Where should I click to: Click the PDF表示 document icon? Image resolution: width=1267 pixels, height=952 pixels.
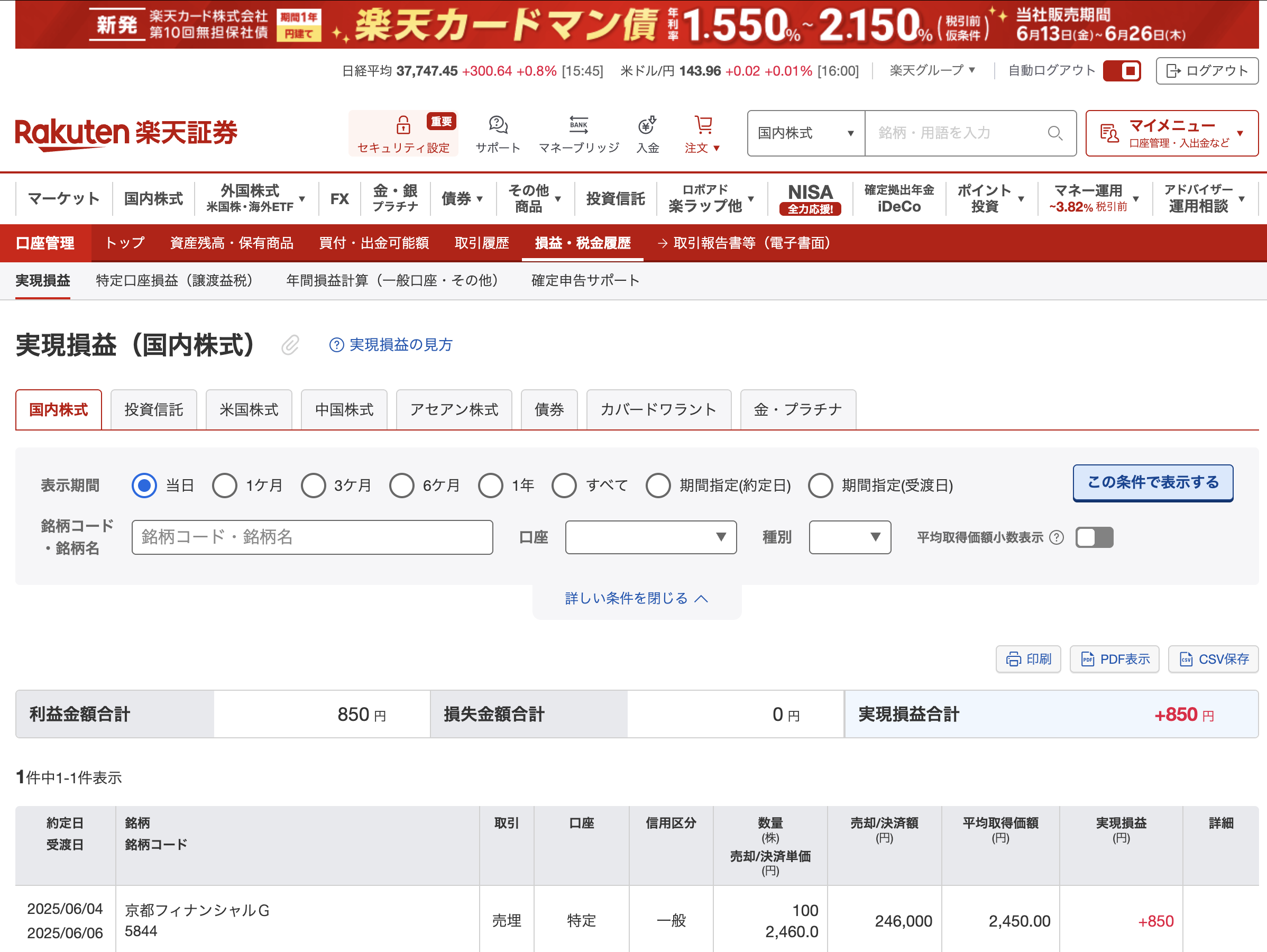[1087, 660]
